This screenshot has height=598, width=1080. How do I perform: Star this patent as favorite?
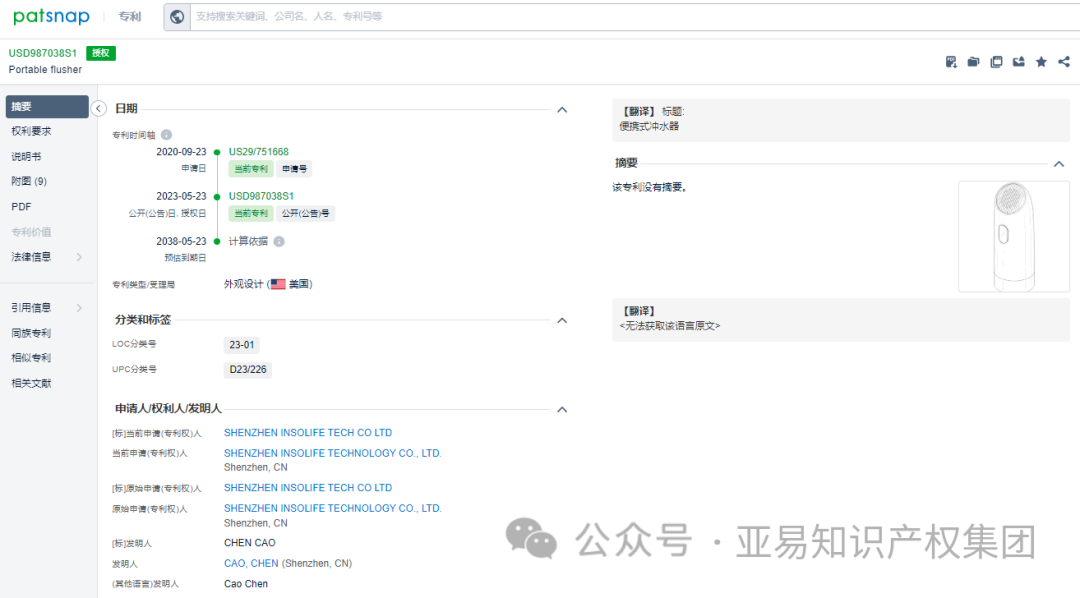[x=1041, y=61]
